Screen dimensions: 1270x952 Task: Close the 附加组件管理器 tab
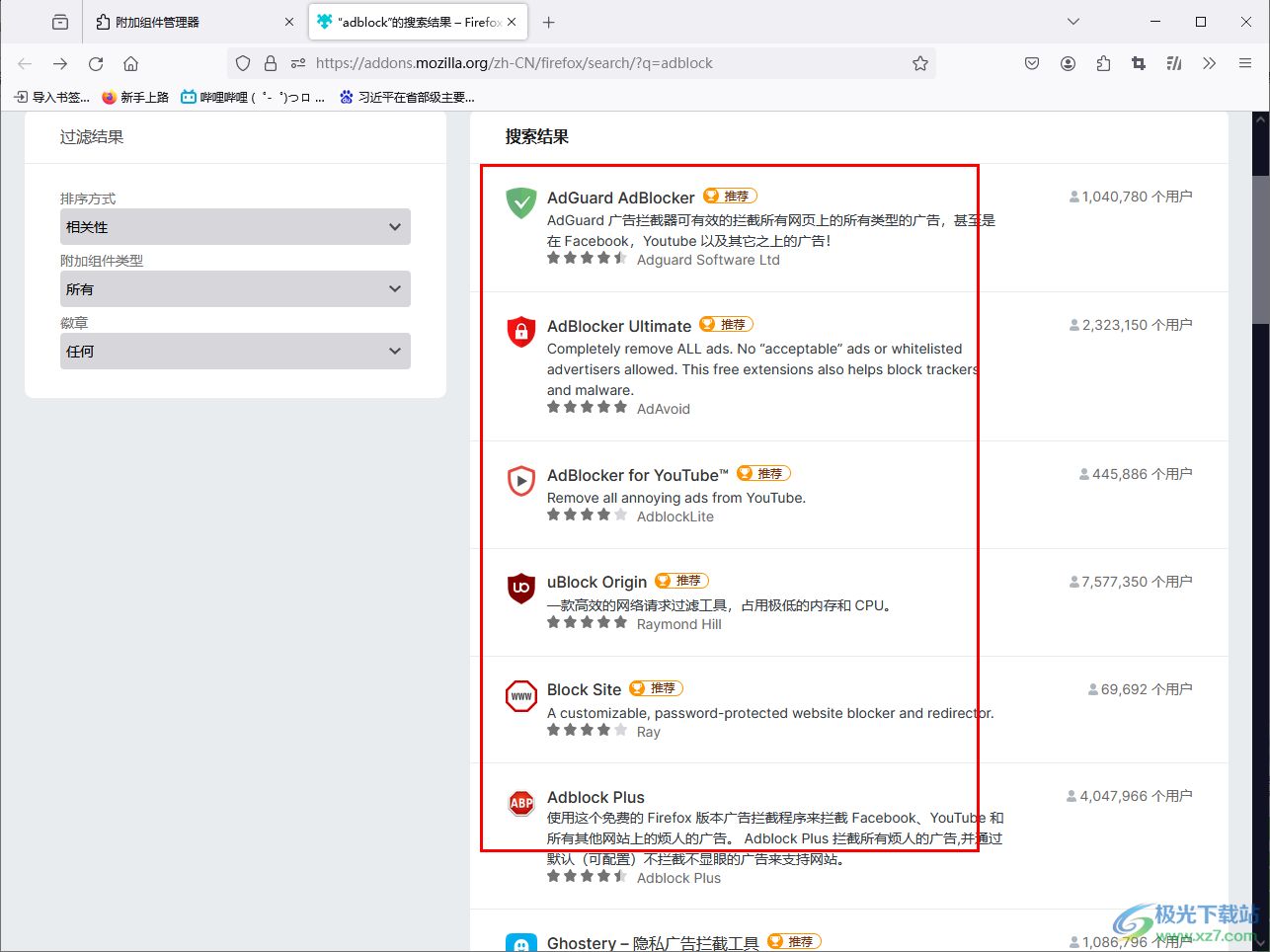coord(289,22)
